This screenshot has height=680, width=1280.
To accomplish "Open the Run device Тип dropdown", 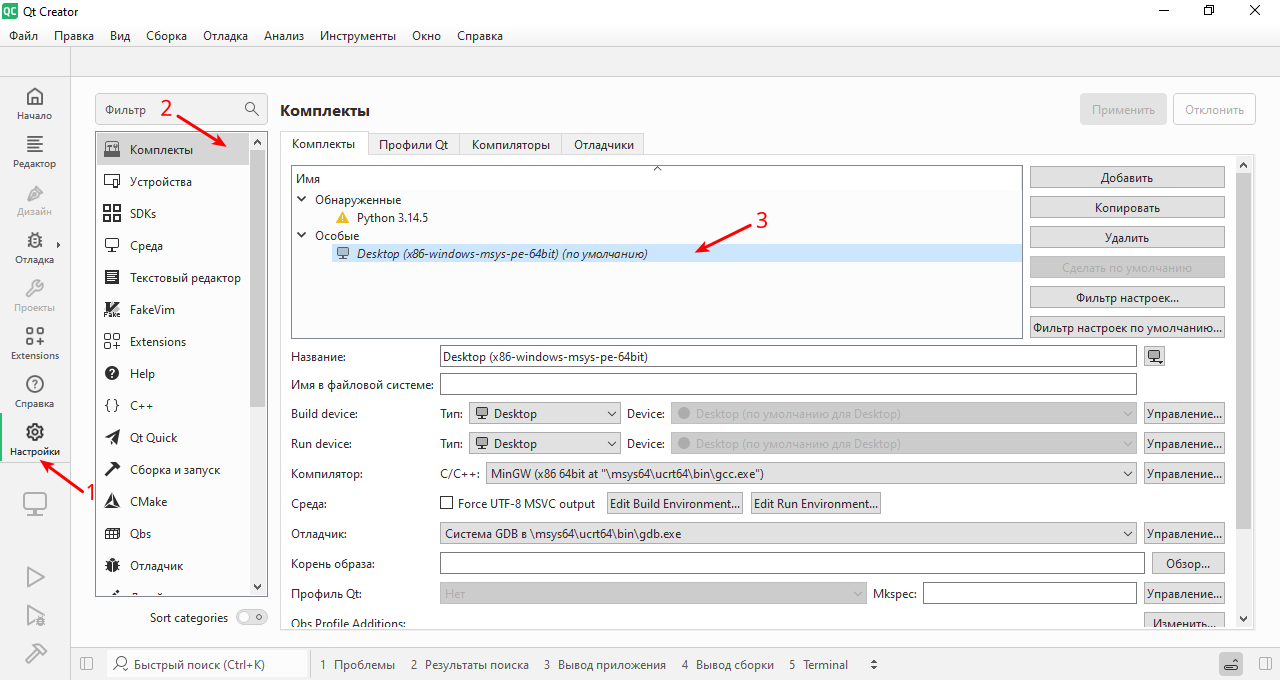I will coord(545,444).
